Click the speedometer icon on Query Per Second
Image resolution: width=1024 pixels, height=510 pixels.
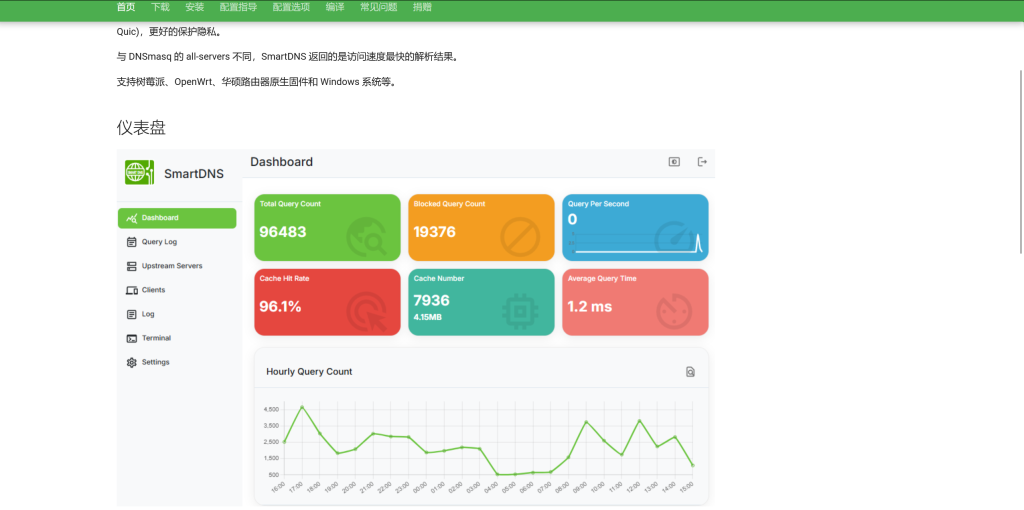[674, 236]
